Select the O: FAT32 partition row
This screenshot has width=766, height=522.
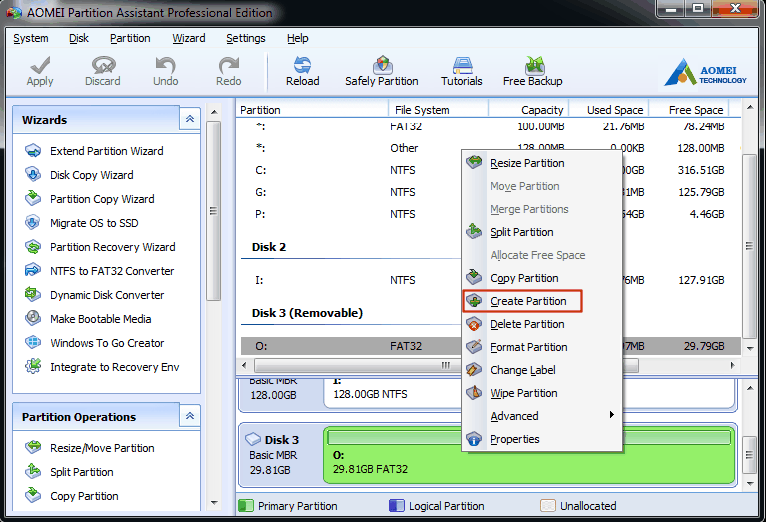click(x=490, y=346)
